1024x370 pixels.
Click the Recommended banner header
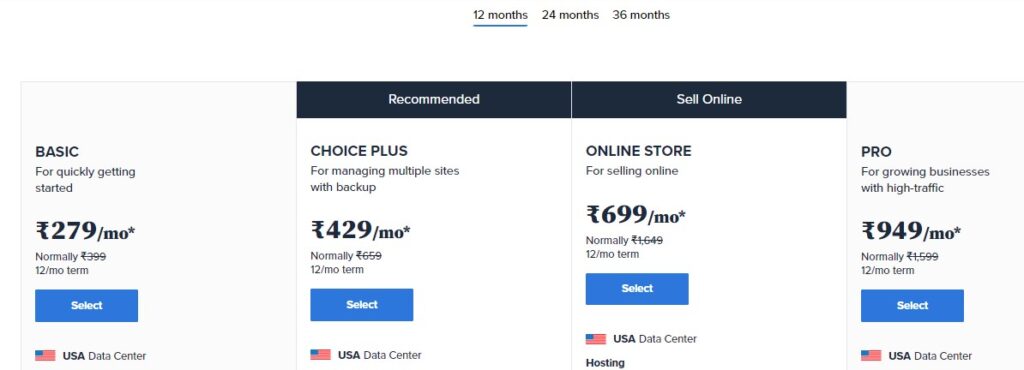point(434,99)
